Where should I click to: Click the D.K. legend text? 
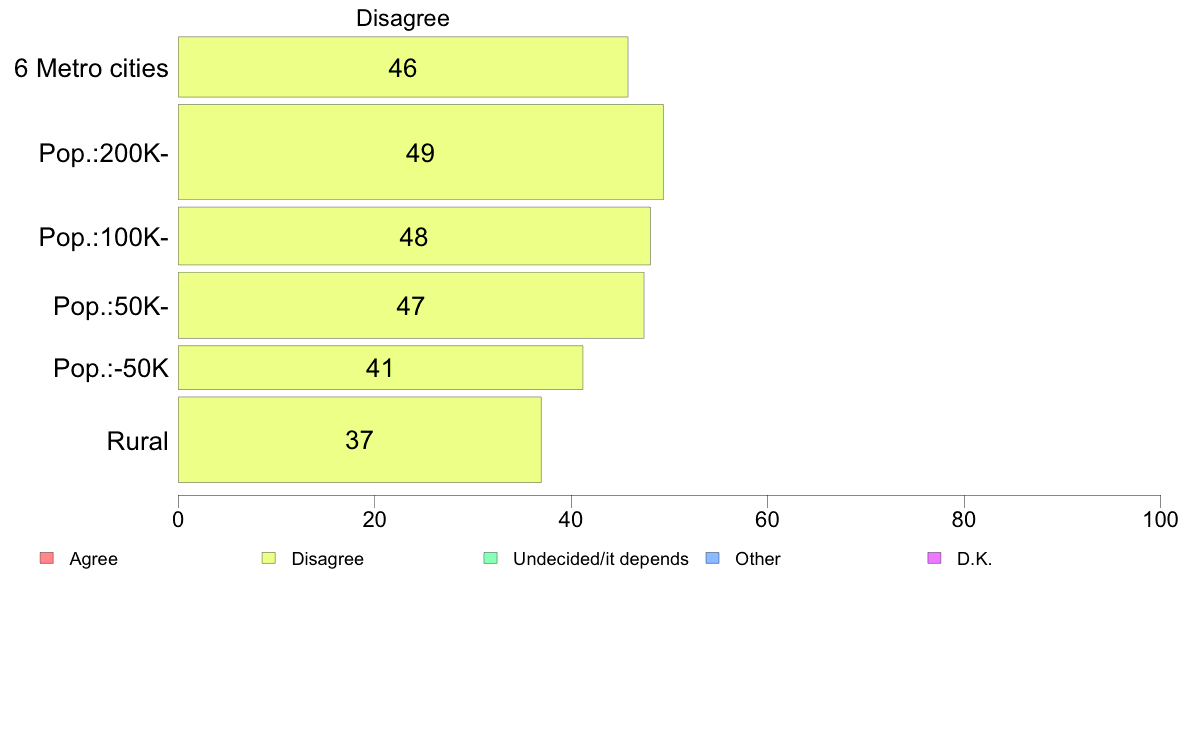point(974,559)
